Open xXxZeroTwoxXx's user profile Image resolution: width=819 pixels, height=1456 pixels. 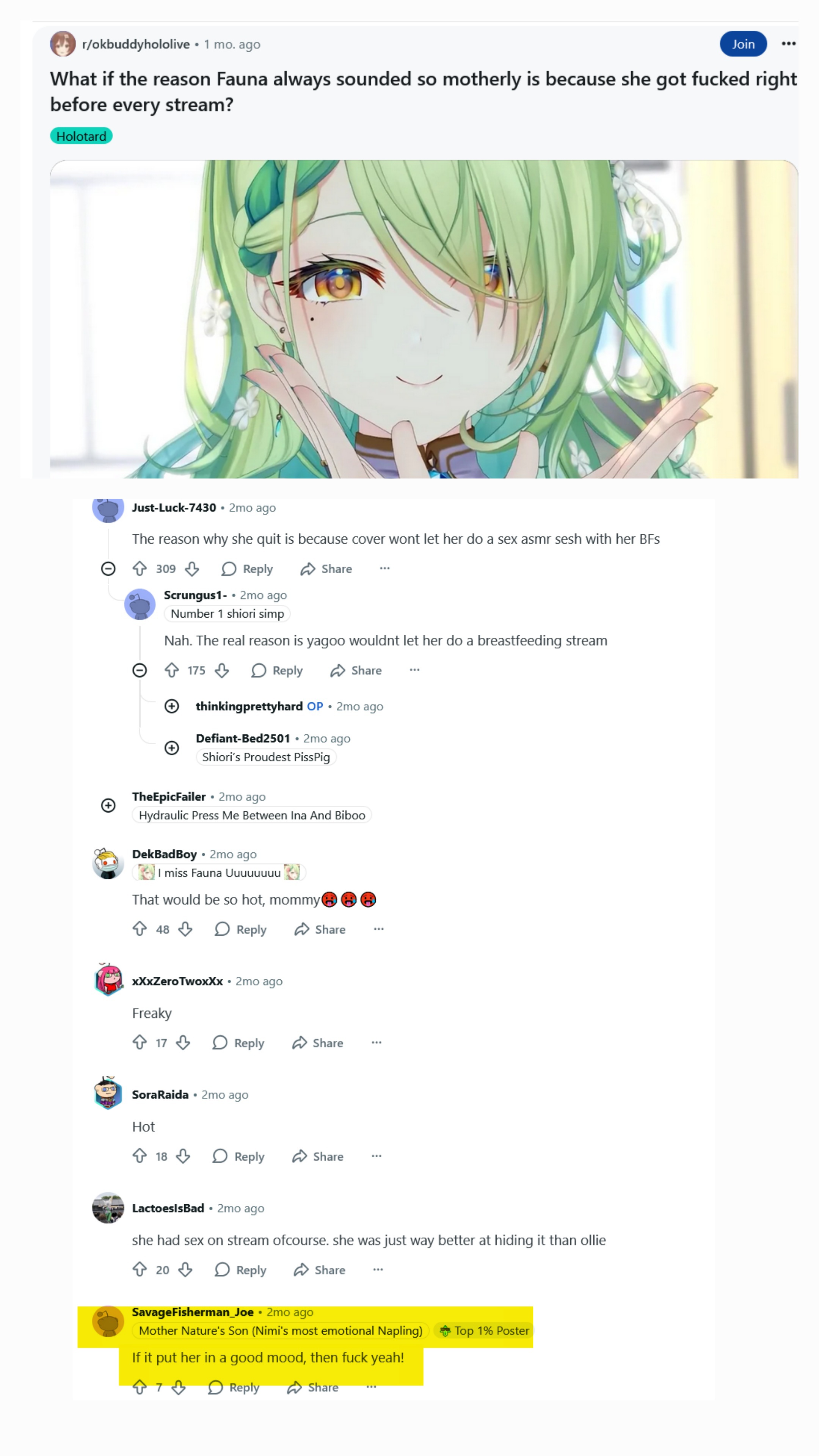click(x=177, y=981)
